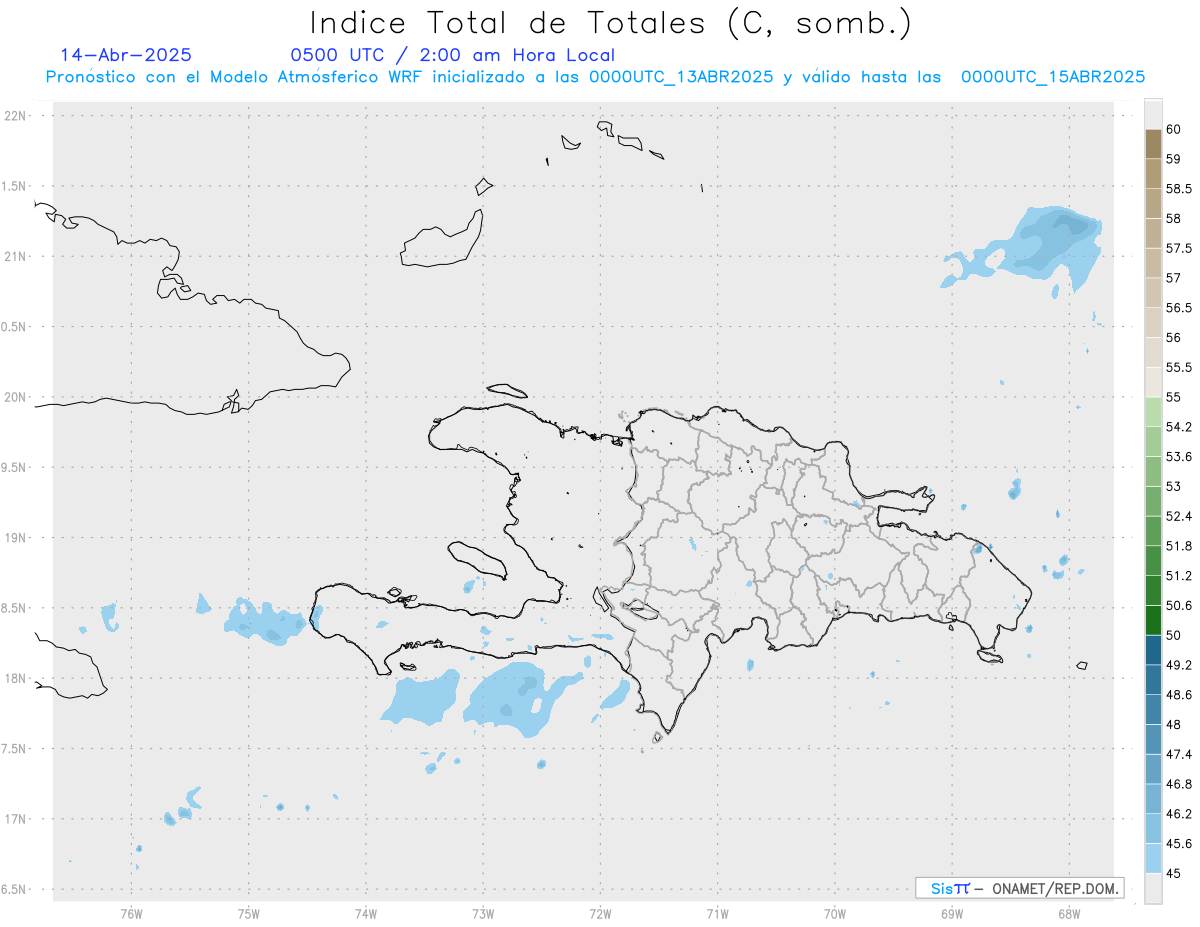1200x927 pixels.
Task: Click the colorbar value '60'
Action: 1174,129
